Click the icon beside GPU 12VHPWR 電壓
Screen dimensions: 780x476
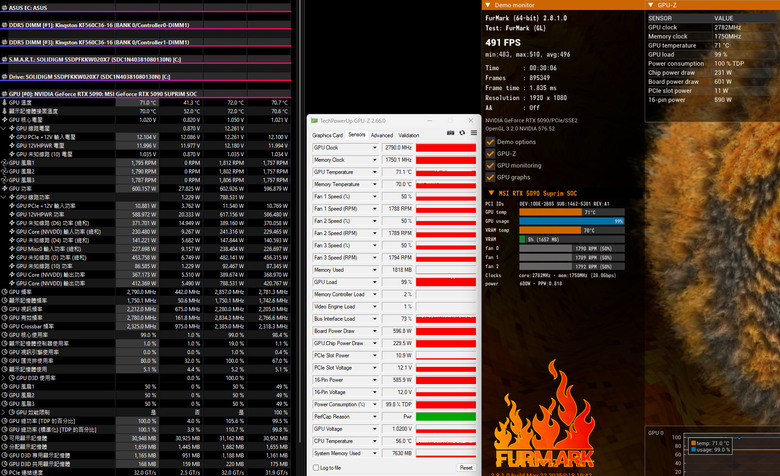click(11, 146)
